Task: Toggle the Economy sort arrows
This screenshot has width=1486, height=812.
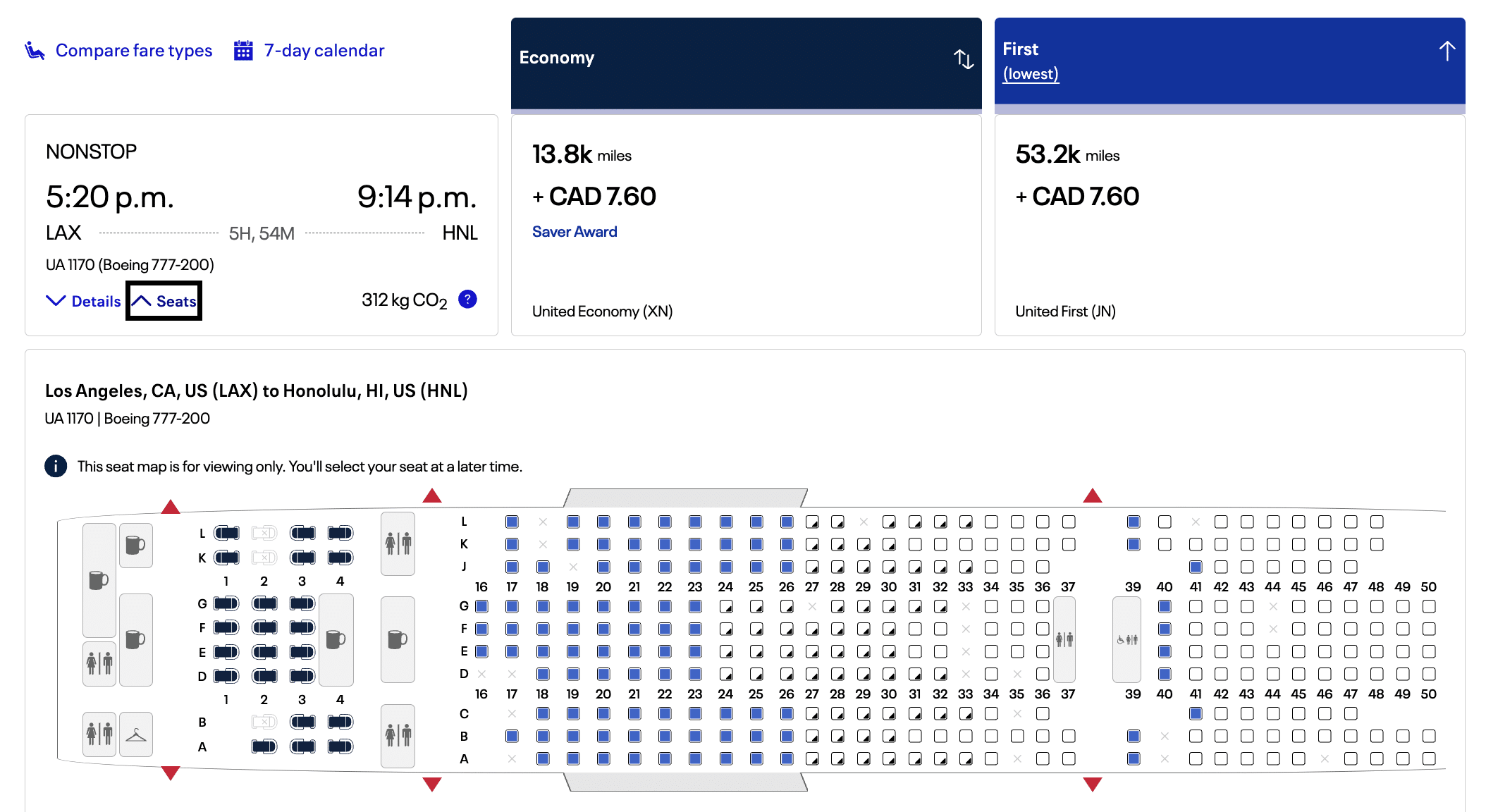Action: tap(964, 59)
